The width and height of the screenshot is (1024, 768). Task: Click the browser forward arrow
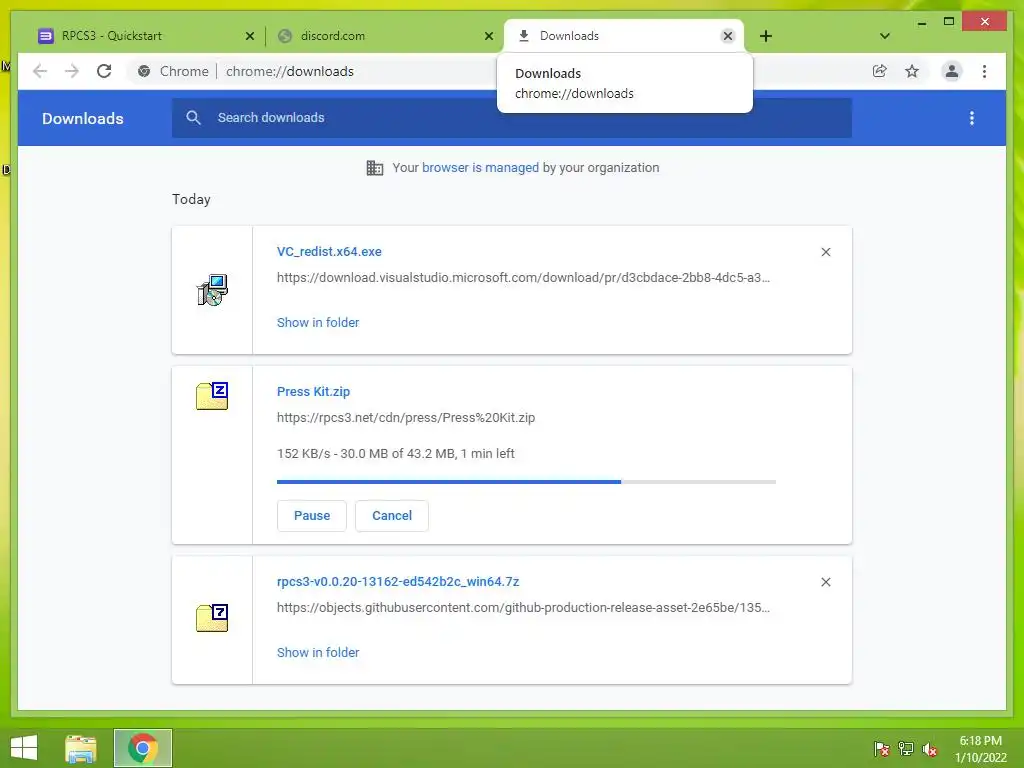[72, 71]
